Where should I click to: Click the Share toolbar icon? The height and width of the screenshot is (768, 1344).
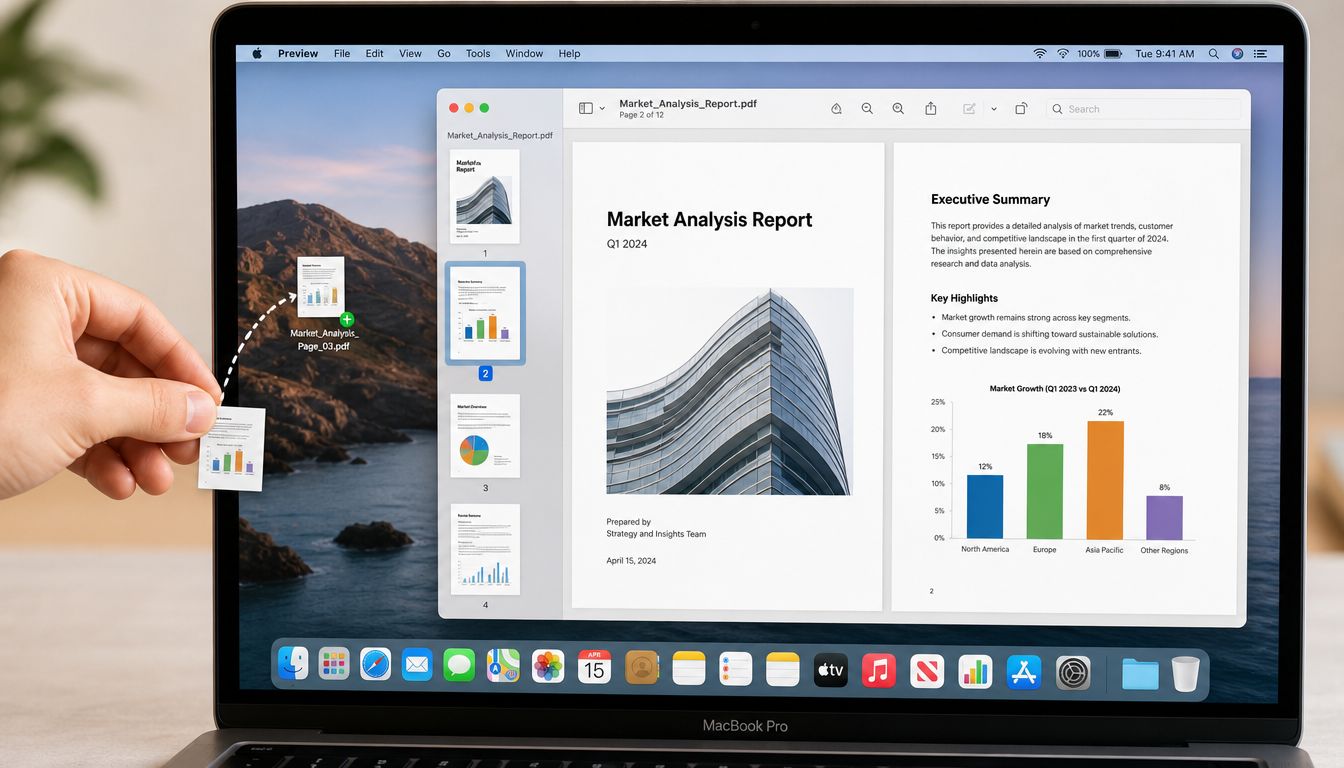pos(931,108)
